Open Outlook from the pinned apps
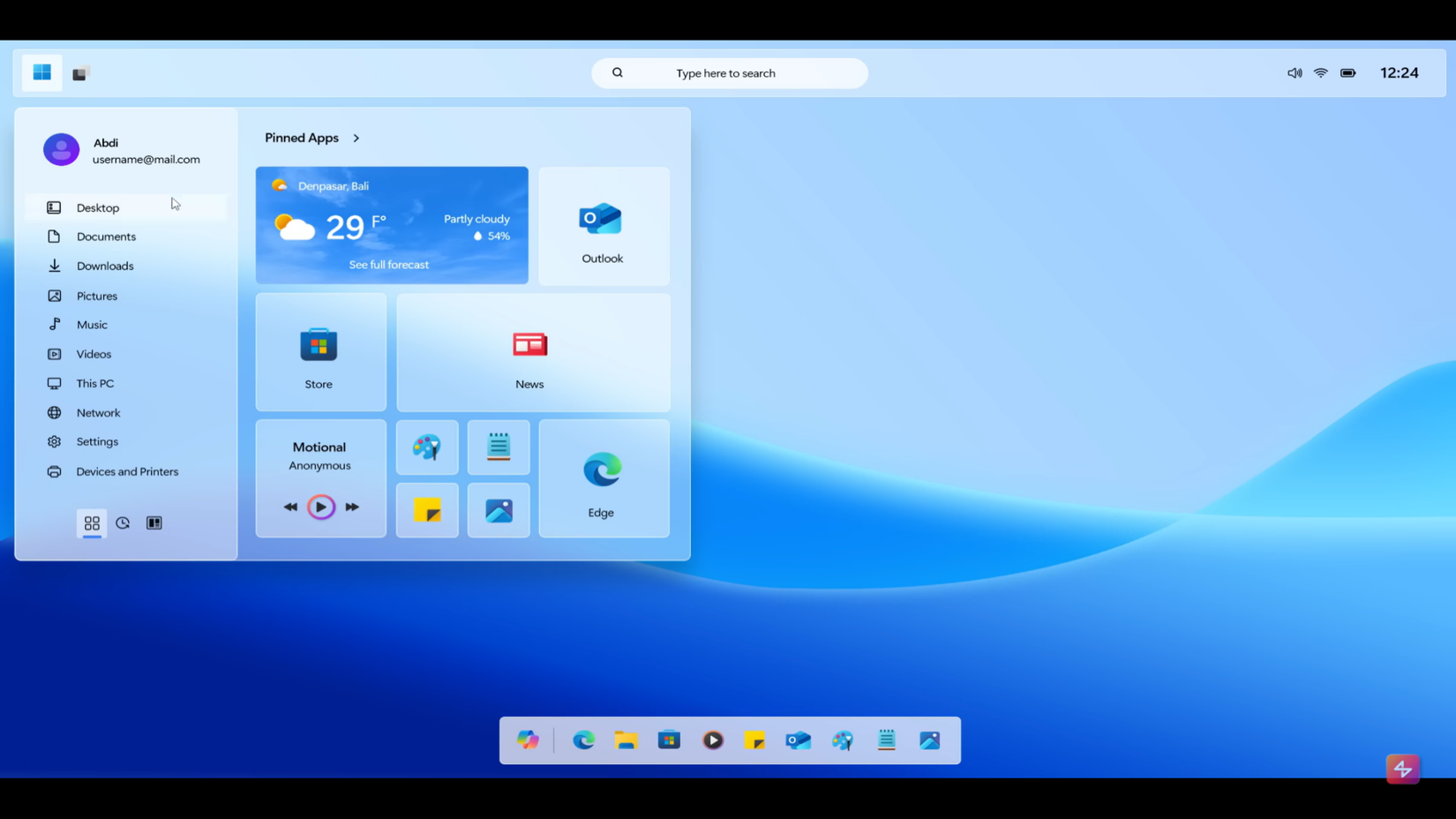 point(603,226)
